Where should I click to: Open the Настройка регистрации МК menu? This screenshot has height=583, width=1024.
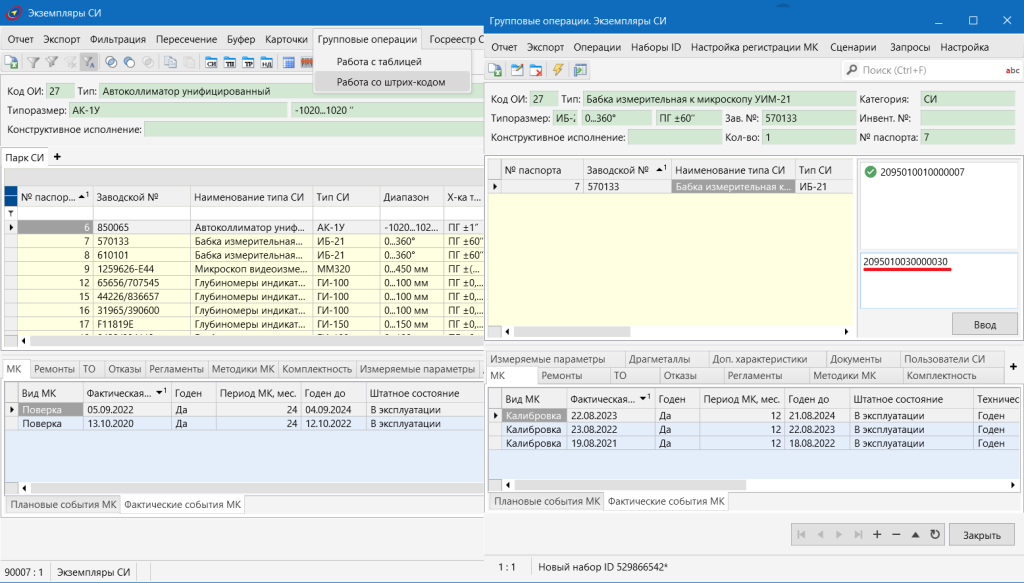pos(754,47)
